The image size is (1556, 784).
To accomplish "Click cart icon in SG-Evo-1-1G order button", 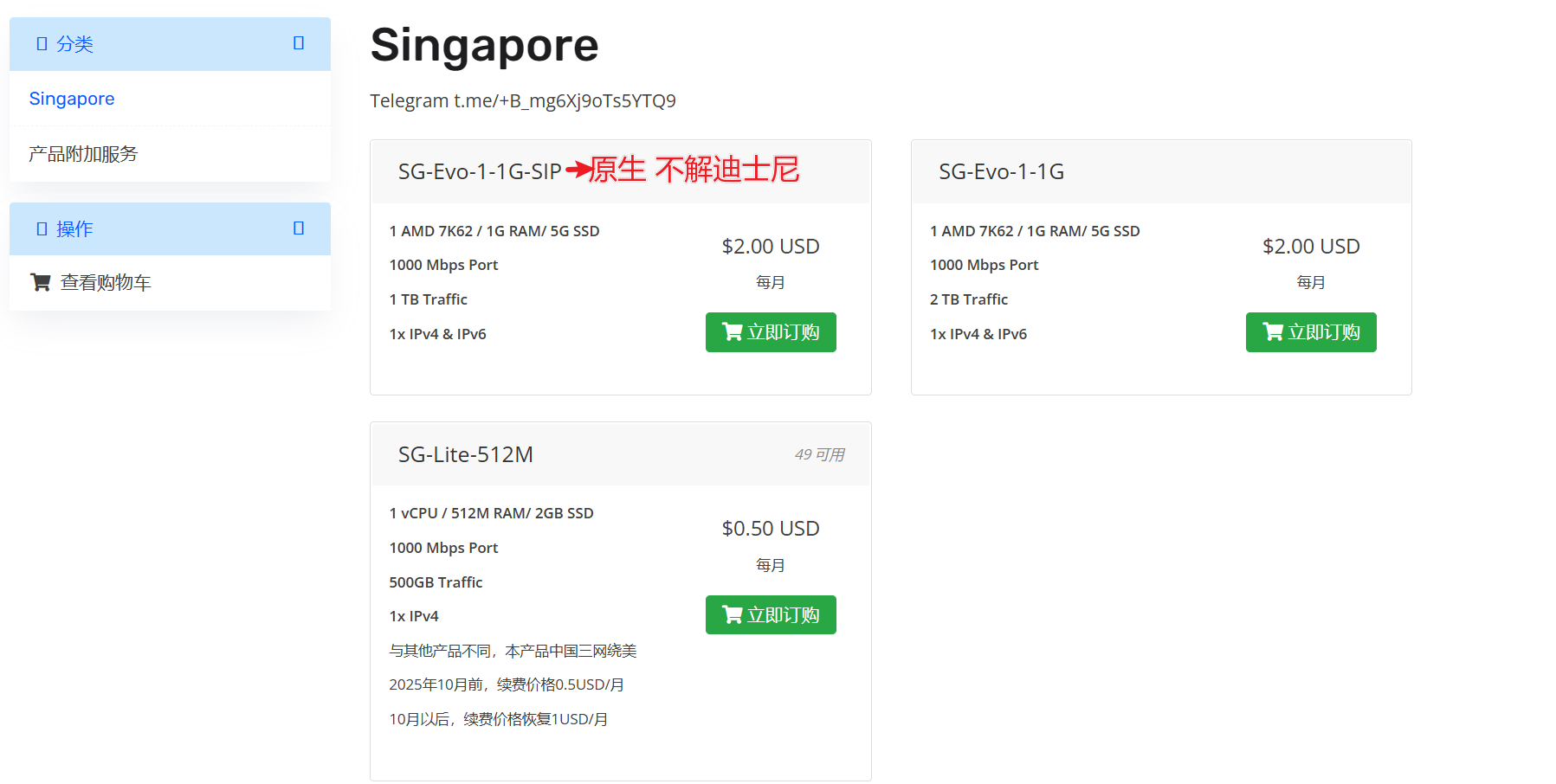I will [x=1273, y=332].
